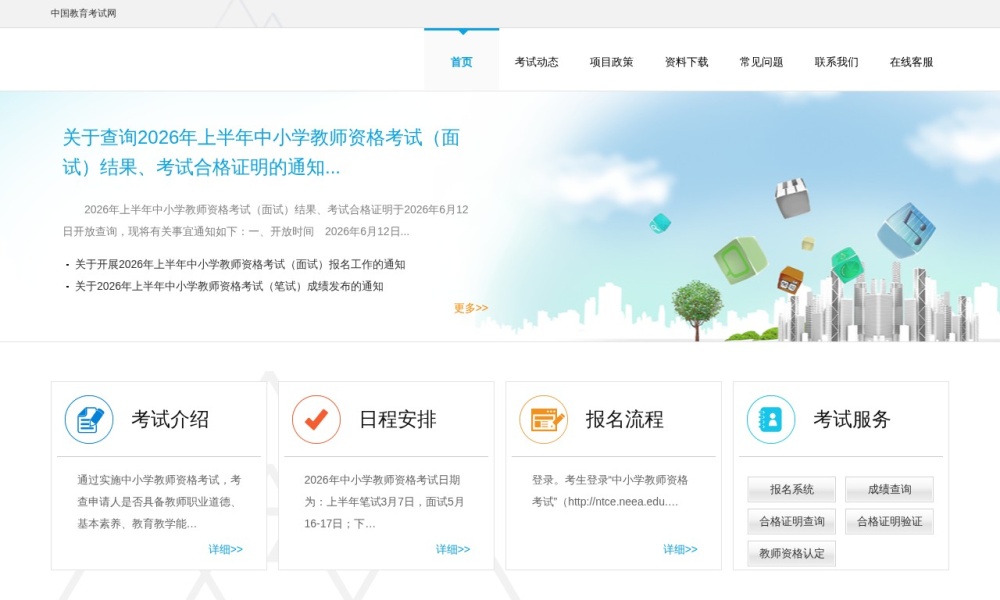Click the 考试介绍 card title
The height and width of the screenshot is (600, 1000).
tap(170, 420)
